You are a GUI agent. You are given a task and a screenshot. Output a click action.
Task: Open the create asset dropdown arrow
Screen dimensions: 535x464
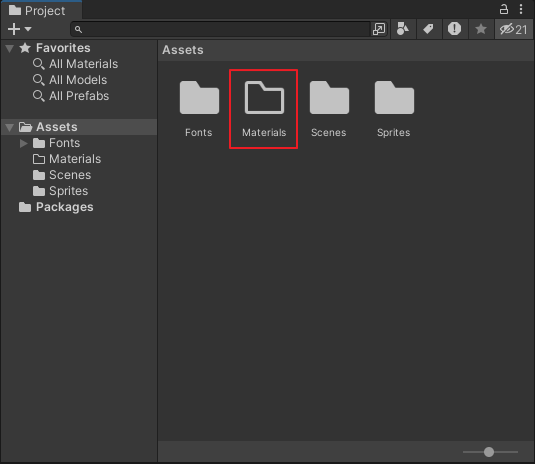(x=28, y=29)
